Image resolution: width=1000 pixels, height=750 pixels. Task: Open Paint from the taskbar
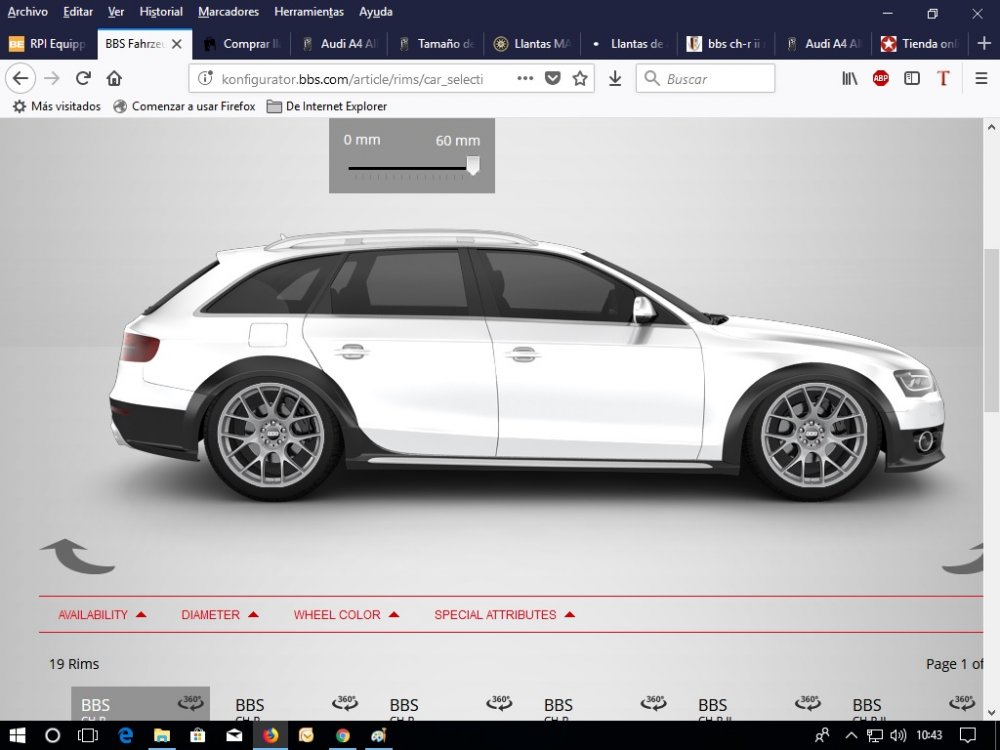click(379, 735)
